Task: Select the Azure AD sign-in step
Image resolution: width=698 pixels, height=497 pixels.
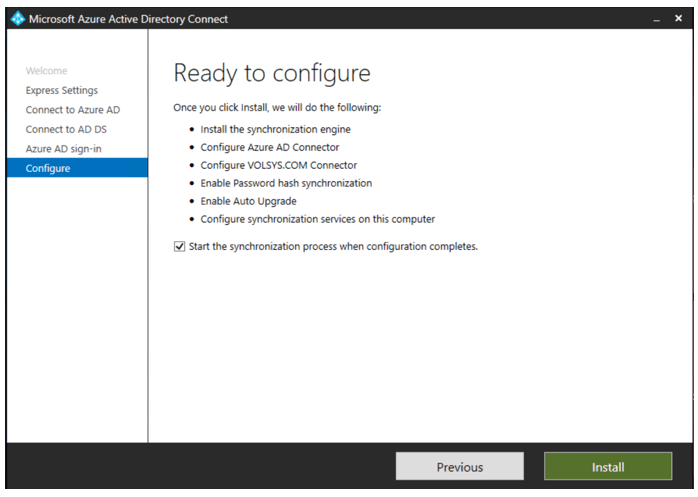Action: pos(64,149)
